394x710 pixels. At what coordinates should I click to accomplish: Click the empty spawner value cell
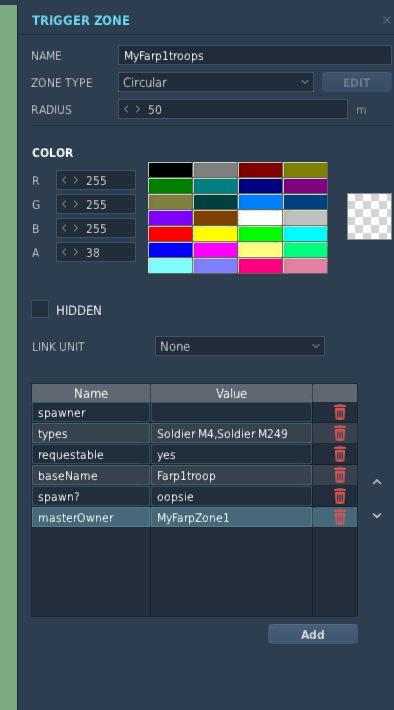(x=231, y=413)
